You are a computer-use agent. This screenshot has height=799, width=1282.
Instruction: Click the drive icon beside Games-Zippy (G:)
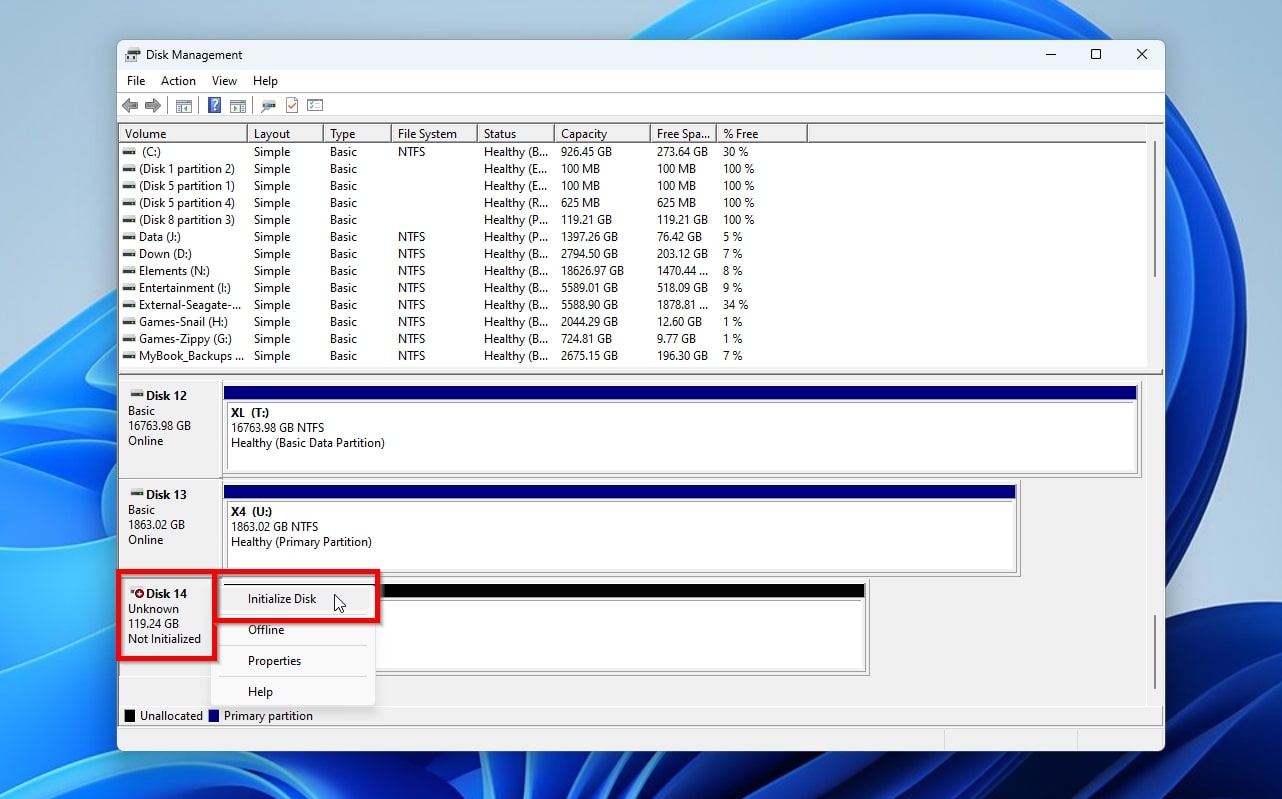pos(129,339)
